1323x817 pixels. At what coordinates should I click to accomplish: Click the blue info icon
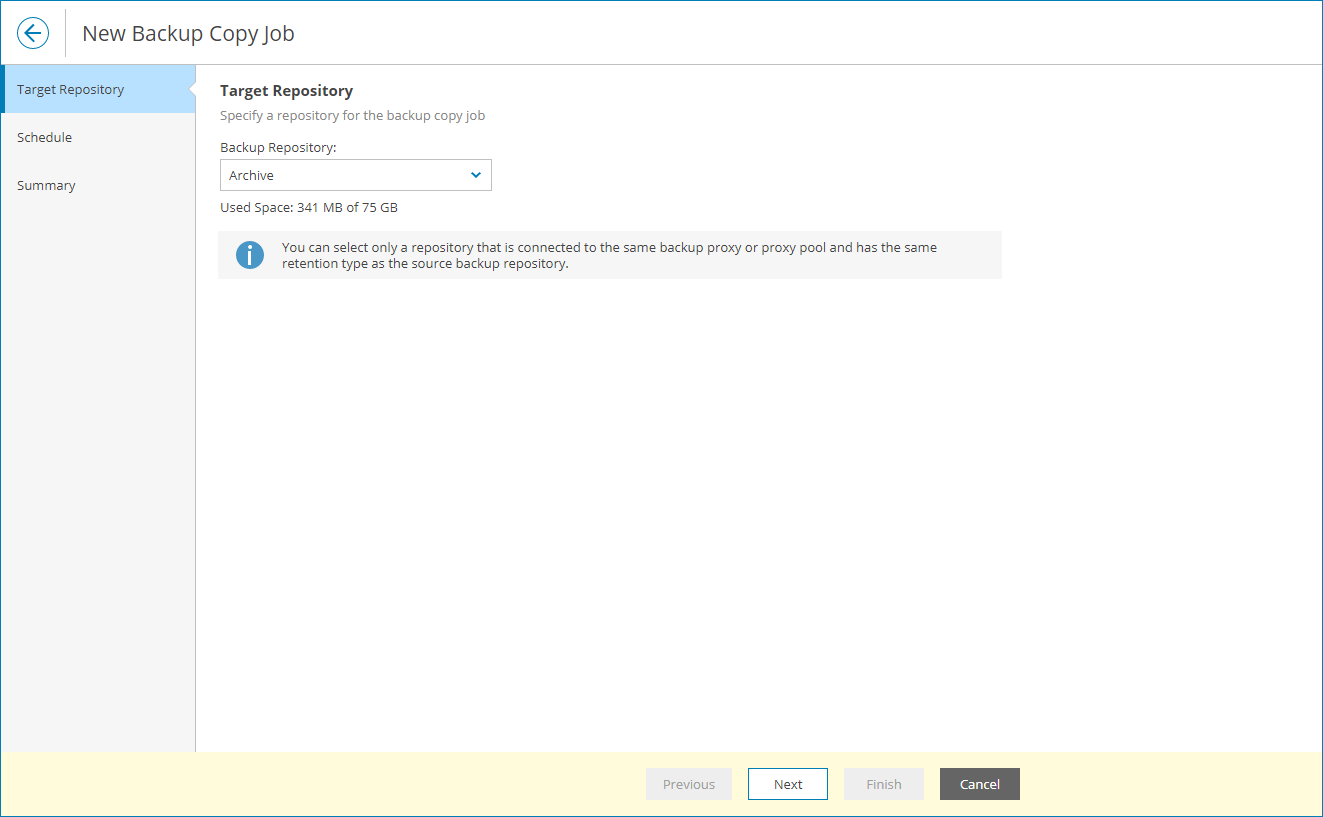tap(250, 255)
